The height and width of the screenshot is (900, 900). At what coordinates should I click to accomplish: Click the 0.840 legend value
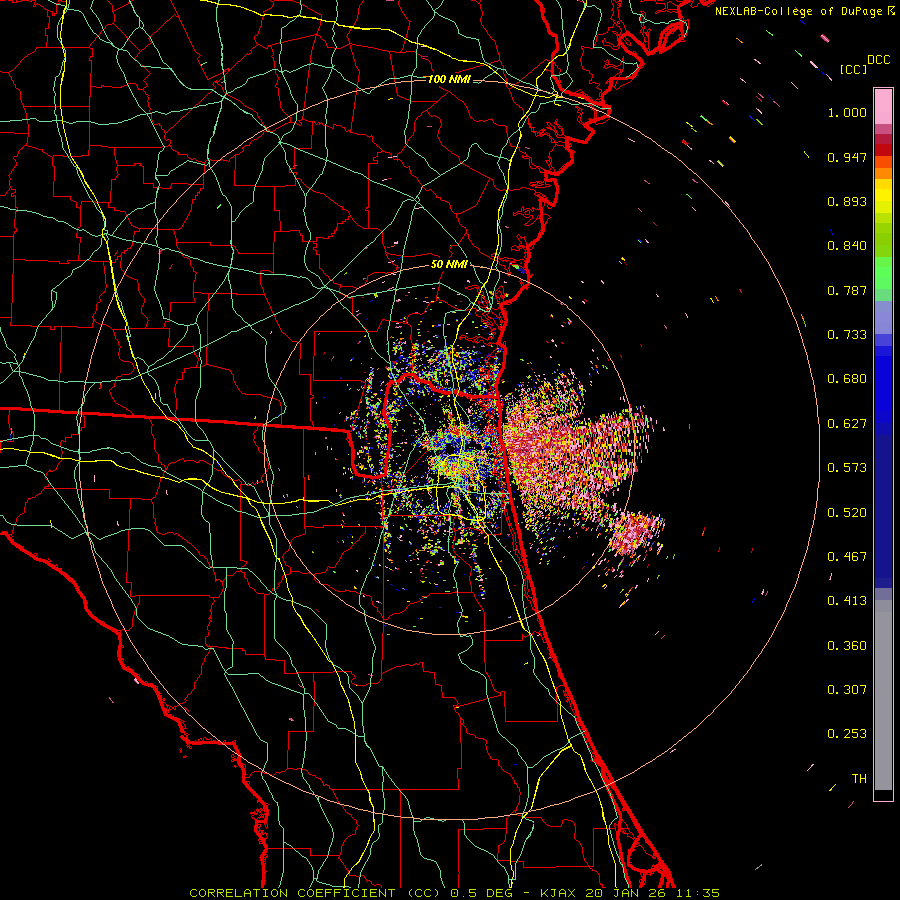(x=847, y=246)
